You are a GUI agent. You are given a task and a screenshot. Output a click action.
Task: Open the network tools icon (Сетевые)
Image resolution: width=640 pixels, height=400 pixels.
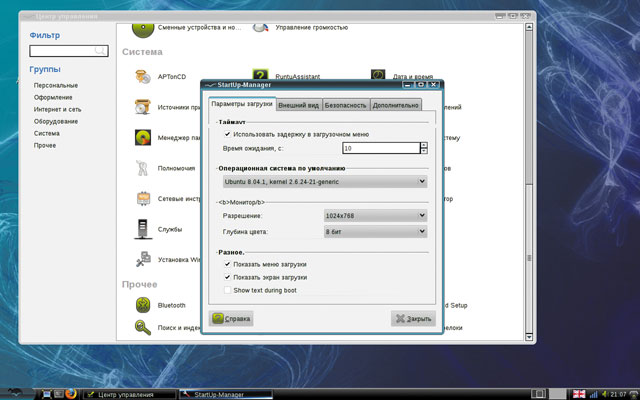pyautogui.click(x=143, y=199)
